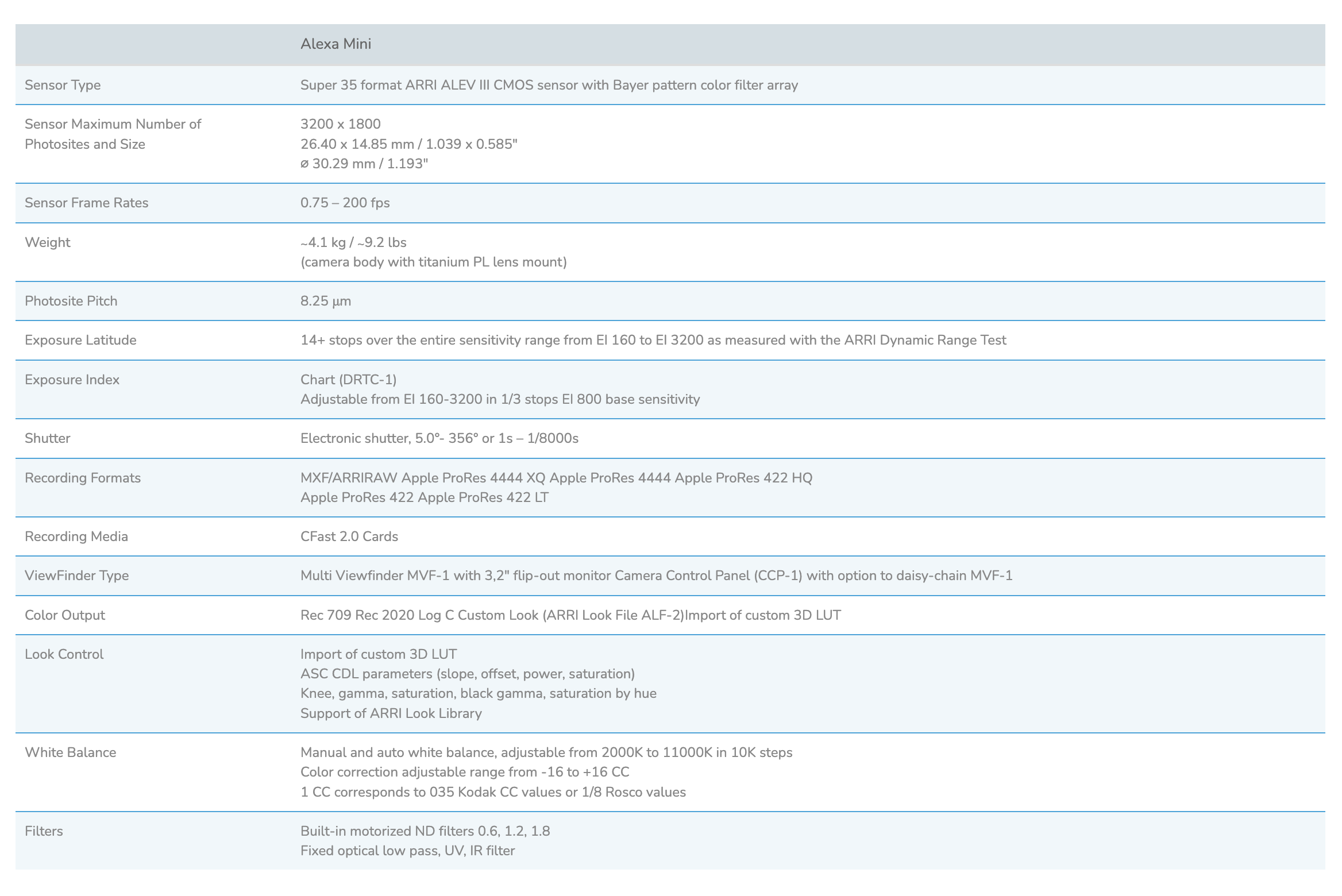Click the 'Sensor Frame Rates' label

pyautogui.click(x=87, y=203)
